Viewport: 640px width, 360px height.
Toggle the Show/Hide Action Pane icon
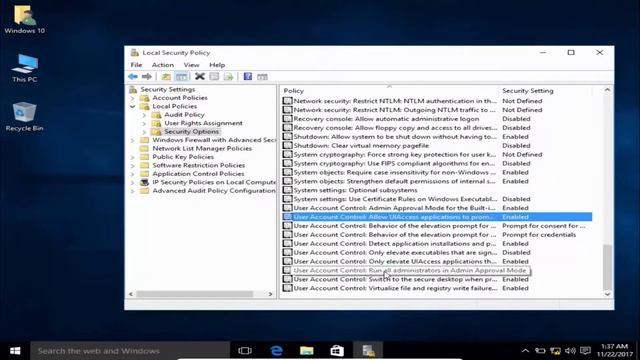coord(262,77)
